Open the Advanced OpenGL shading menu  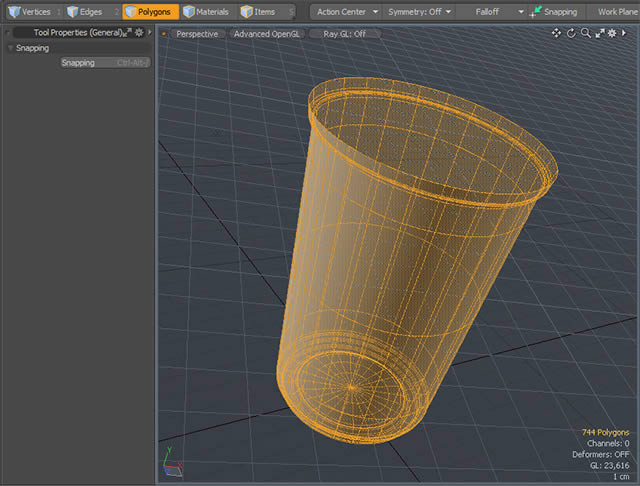coord(267,34)
